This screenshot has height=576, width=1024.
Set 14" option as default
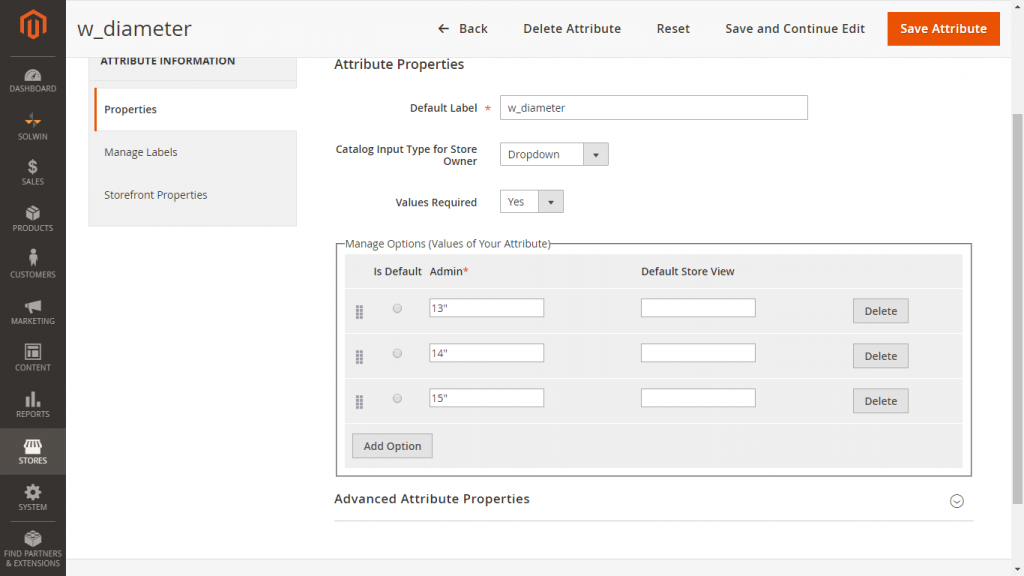coord(397,354)
